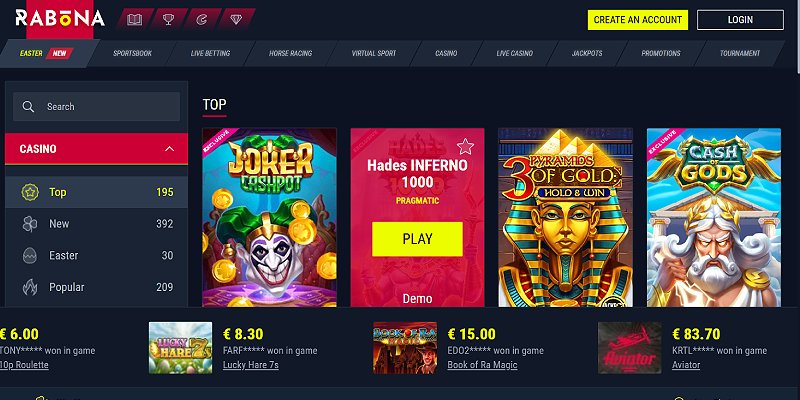Image resolution: width=800 pixels, height=400 pixels.
Task: Switch to the Sportsbook tab
Action: point(132,53)
